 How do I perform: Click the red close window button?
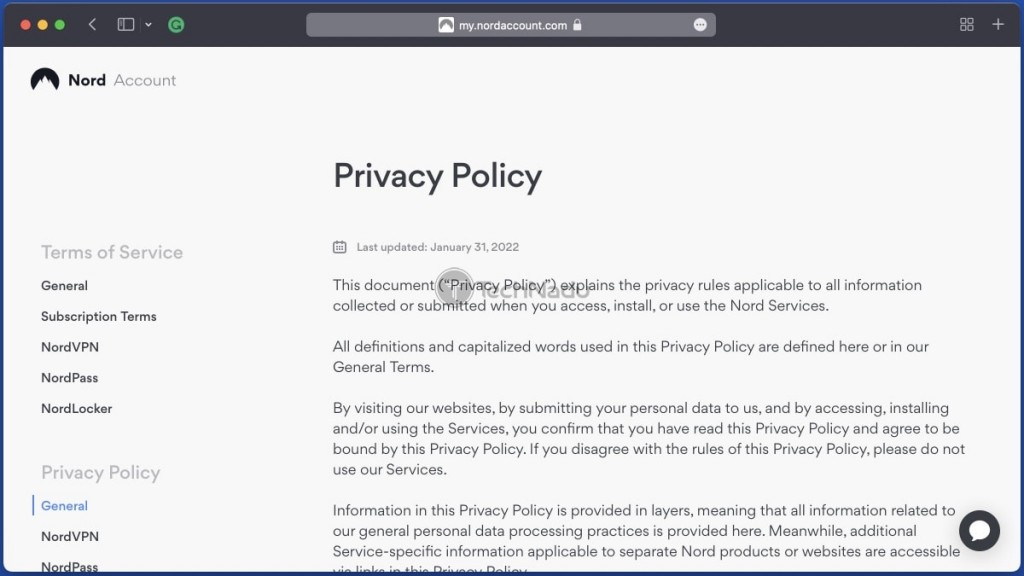click(x=25, y=25)
